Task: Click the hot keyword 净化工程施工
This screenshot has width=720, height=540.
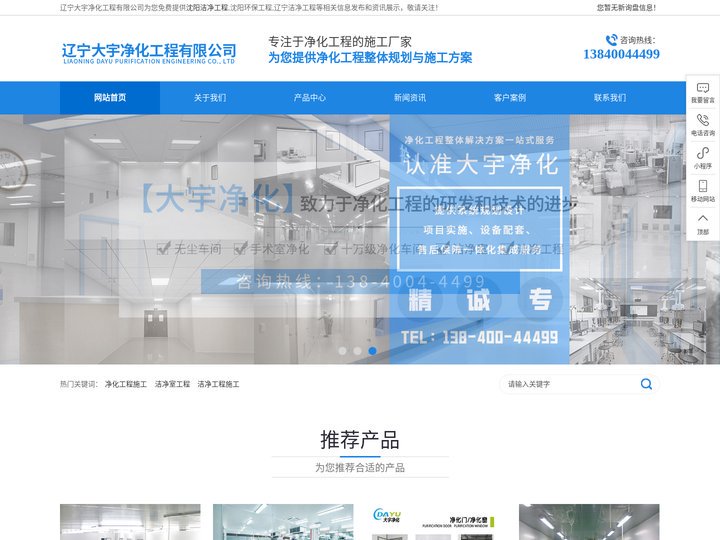Action: click(126, 384)
